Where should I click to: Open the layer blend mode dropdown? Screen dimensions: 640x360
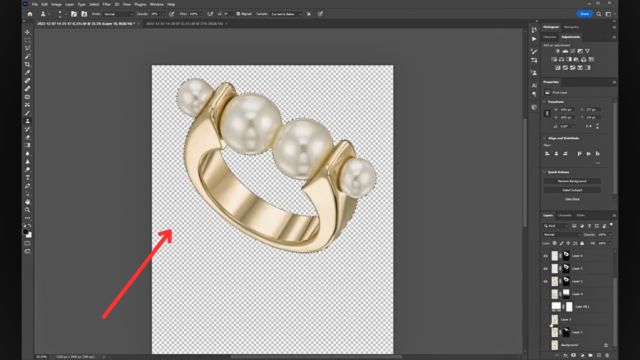(561, 235)
